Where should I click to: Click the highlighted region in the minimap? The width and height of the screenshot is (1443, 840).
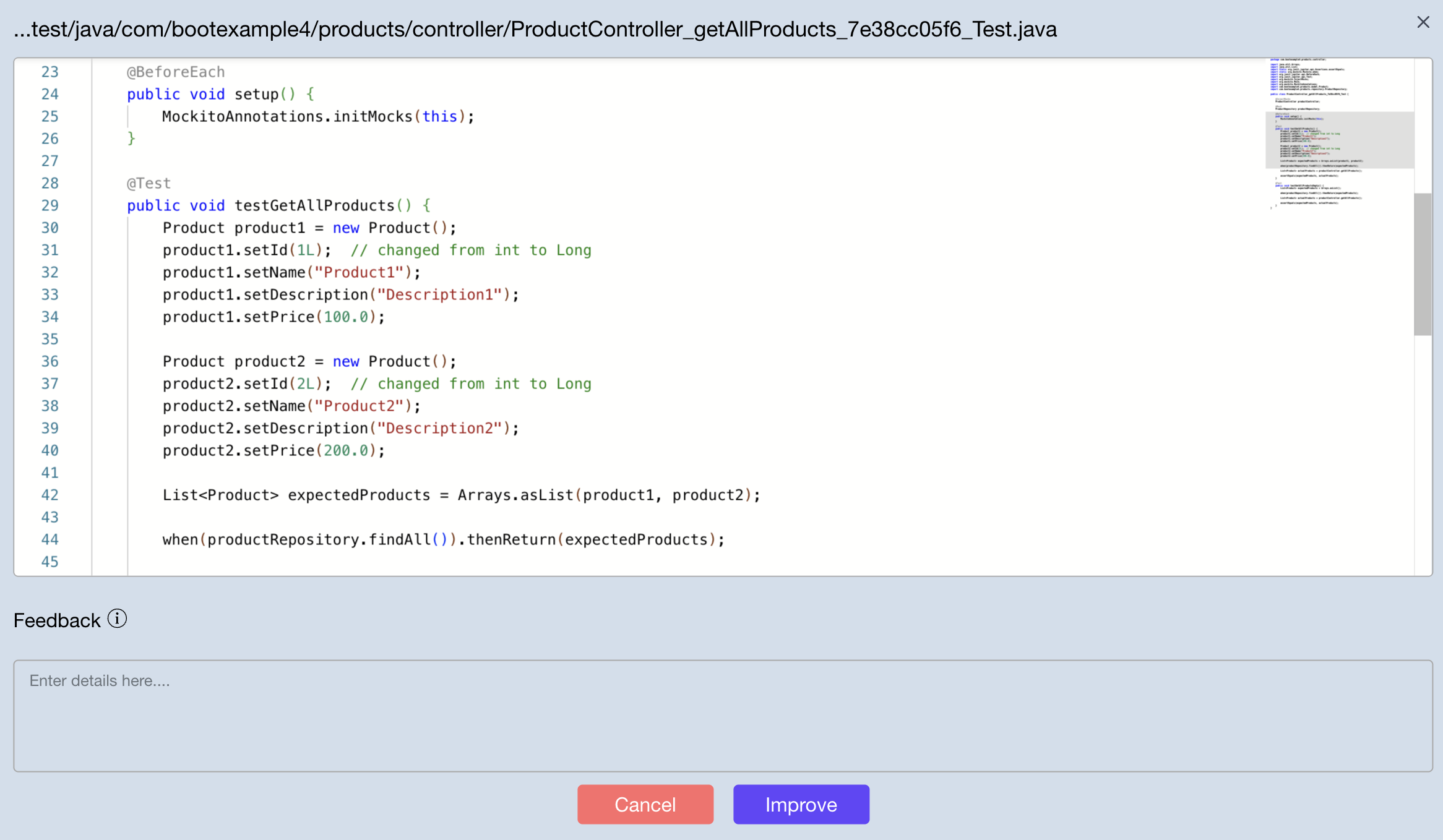1340,141
